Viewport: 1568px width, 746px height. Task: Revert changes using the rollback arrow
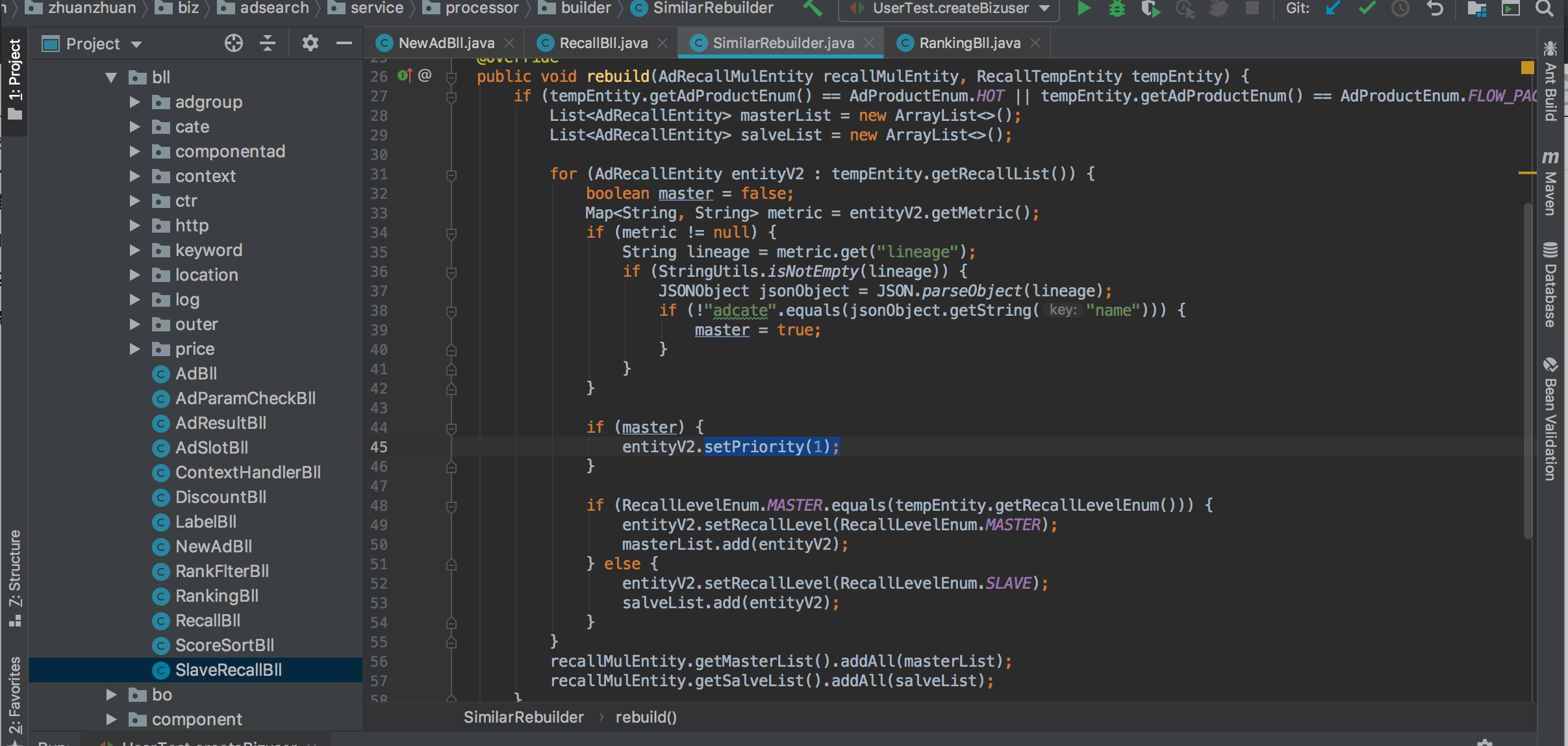pyautogui.click(x=1435, y=8)
